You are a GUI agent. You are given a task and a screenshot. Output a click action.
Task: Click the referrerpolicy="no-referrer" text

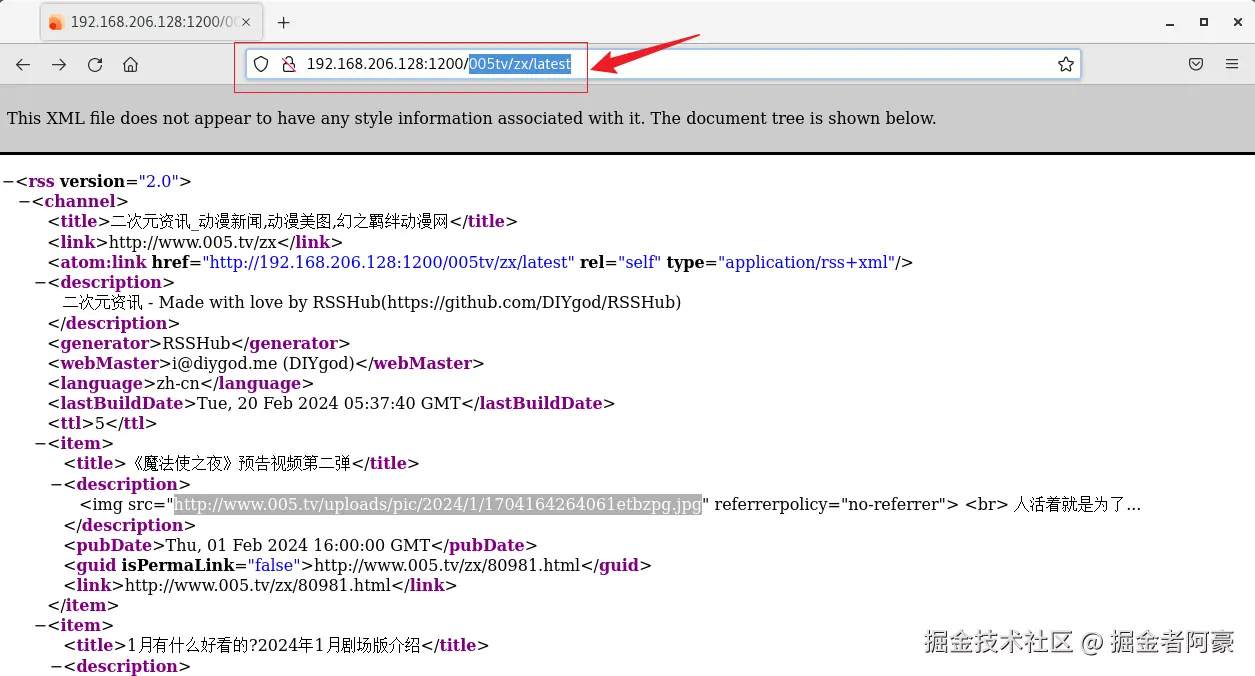pos(829,505)
